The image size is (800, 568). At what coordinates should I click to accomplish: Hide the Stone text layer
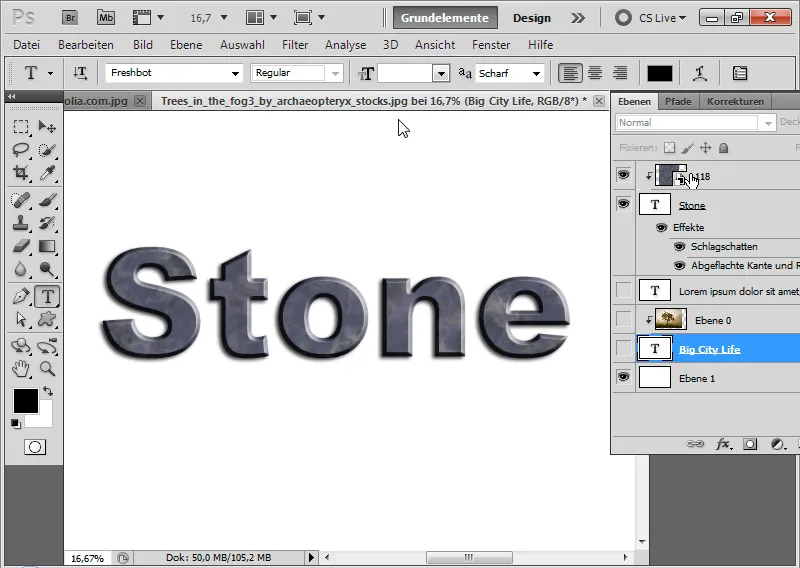(x=623, y=205)
